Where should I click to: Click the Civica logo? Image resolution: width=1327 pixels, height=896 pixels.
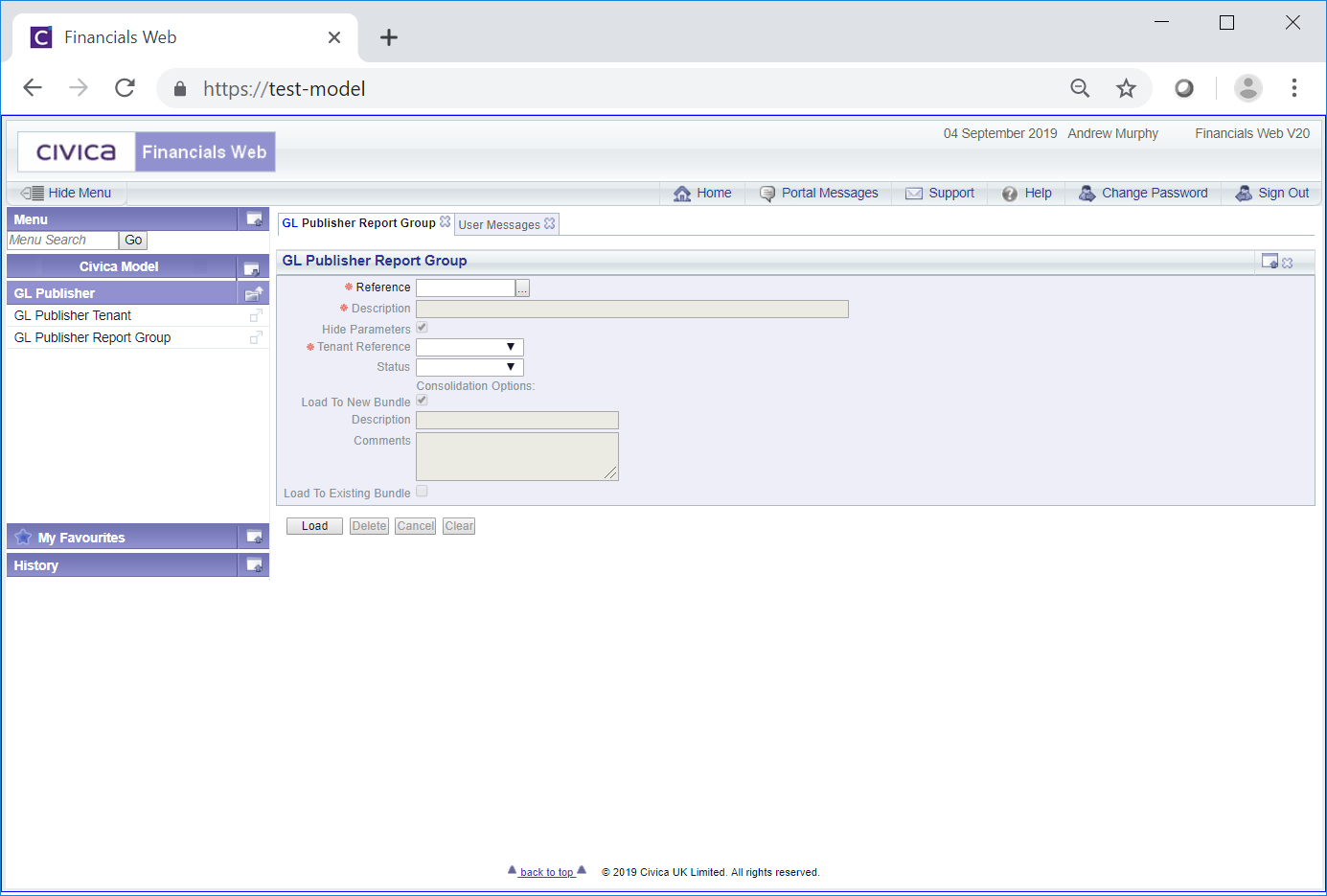tap(77, 151)
